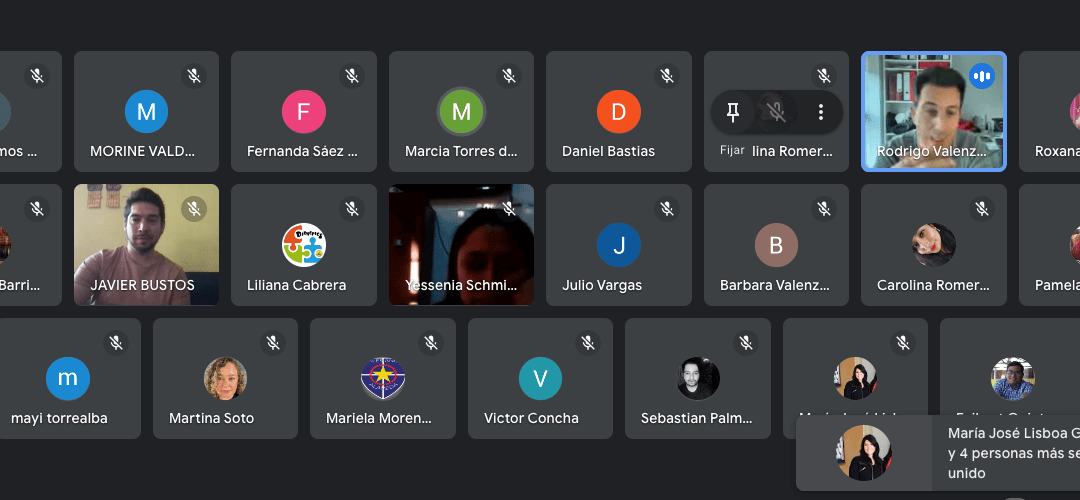
Task: Click the muted mic icon on MORINE VALD tile
Action: coord(195,76)
